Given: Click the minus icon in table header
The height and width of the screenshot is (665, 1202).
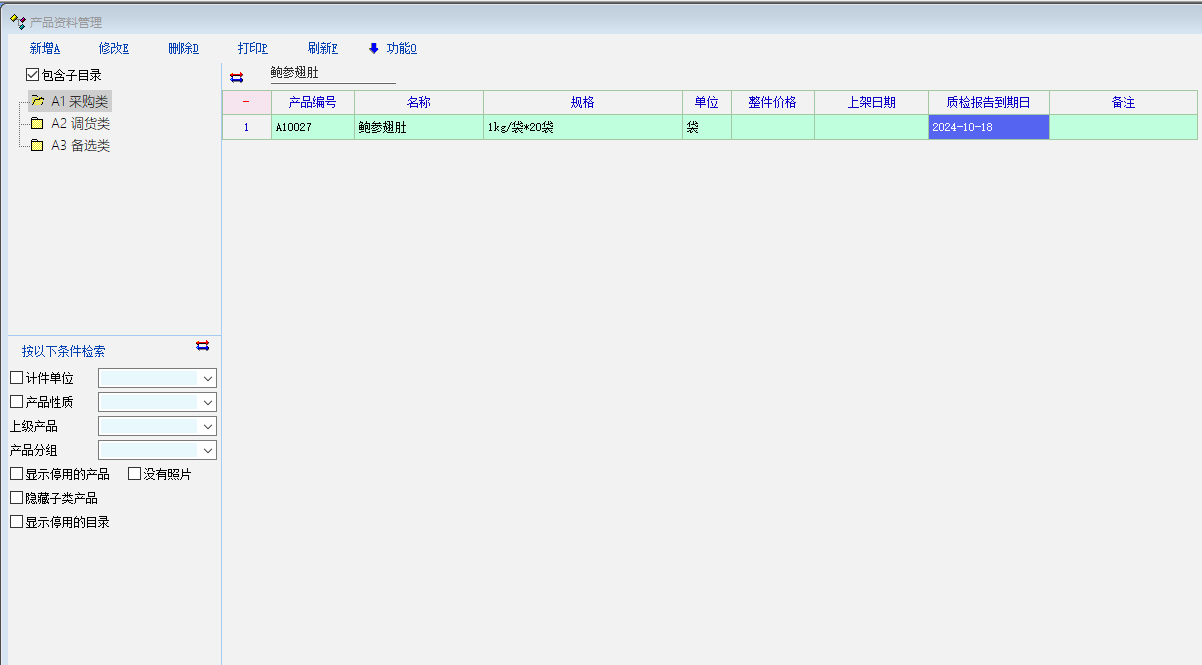Looking at the screenshot, I should point(246,102).
